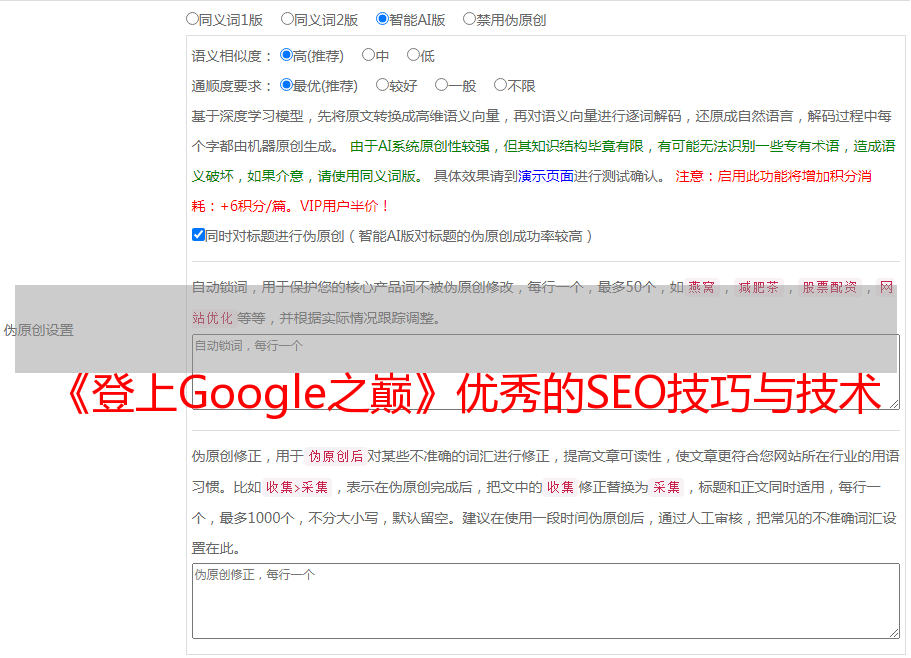Set 通顺度要求 to 最优(推荐)
This screenshot has height=658, width=911.
(x=286, y=85)
